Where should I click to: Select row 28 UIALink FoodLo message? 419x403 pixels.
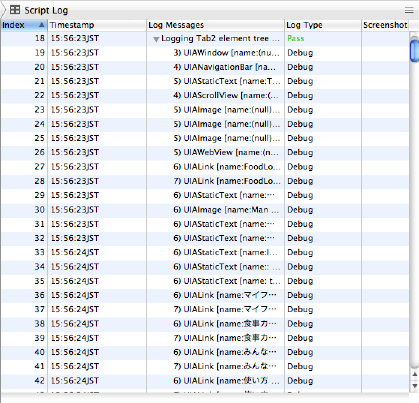click(227, 181)
